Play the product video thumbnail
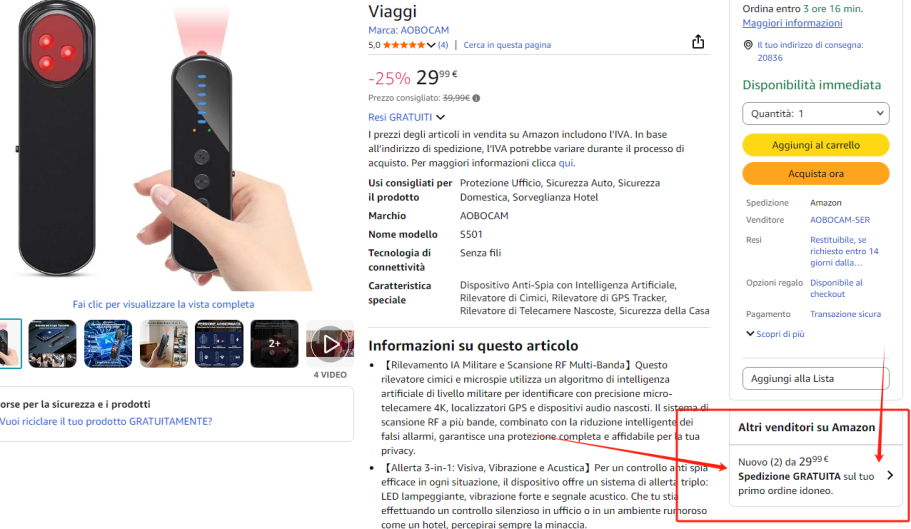Screen dimensions: 911x529 330,344
